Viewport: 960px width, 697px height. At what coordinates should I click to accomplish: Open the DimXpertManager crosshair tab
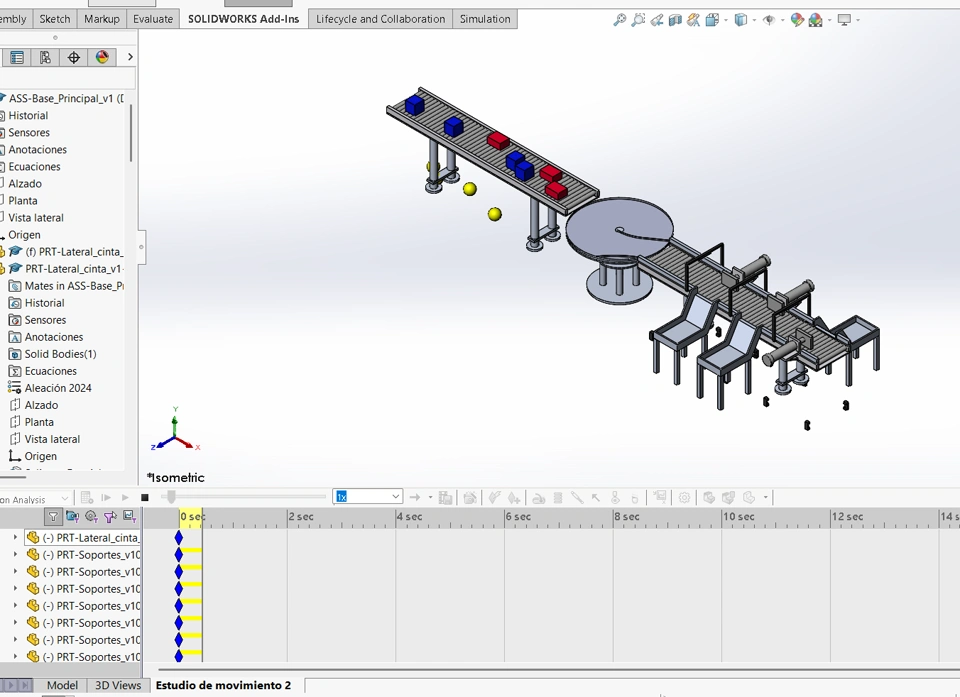click(x=73, y=58)
